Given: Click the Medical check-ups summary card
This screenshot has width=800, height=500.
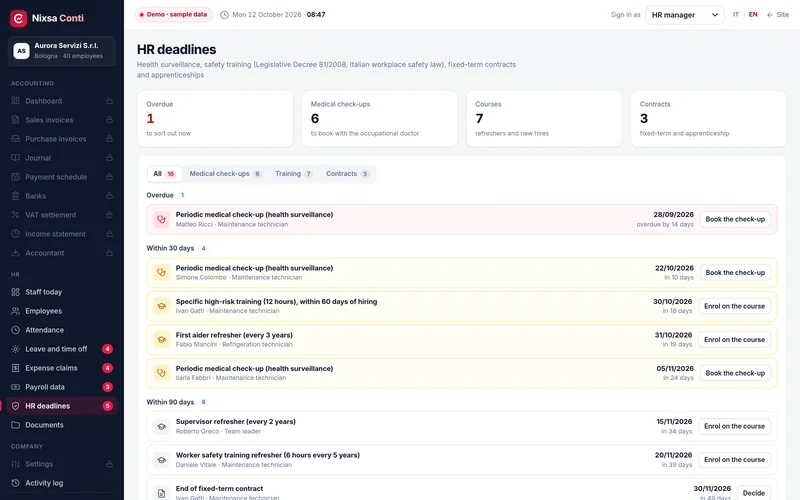Looking at the screenshot, I should (x=380, y=119).
